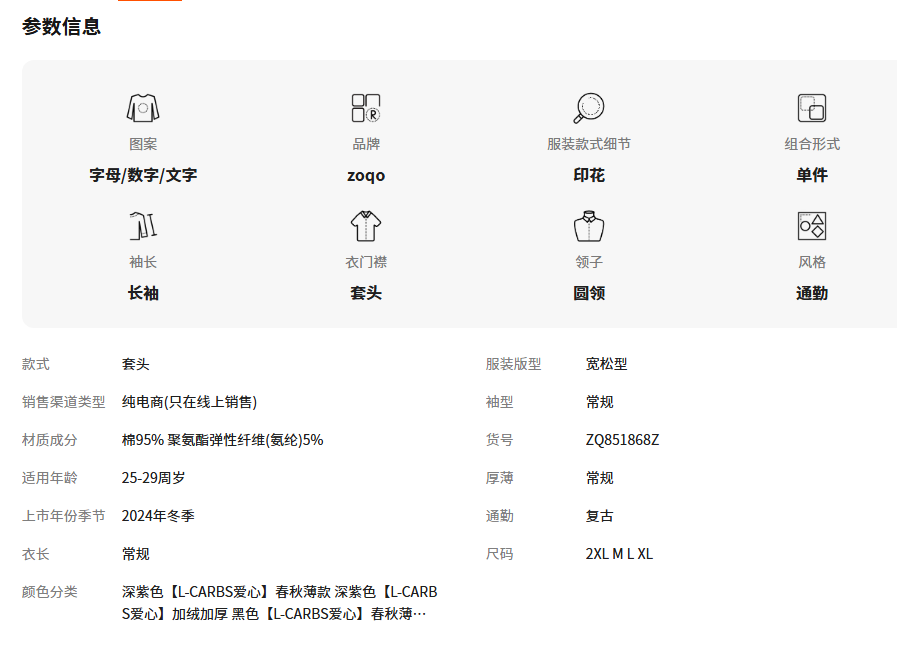Click the 2024年冬季 season value

158,516
